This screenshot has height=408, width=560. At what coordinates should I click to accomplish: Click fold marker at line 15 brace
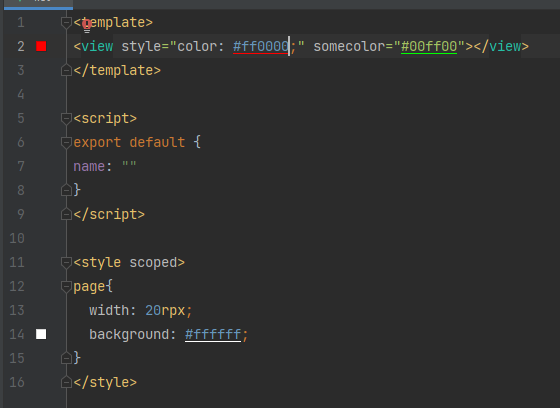(x=66, y=358)
